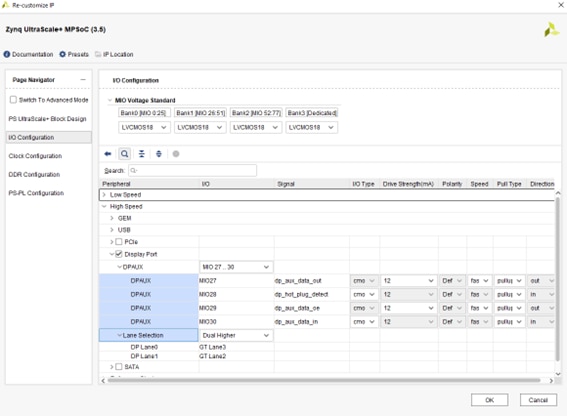Viewport: 567px width, 416px height.
Task: Open Lane Selection Dual Higher dropdown
Action: click(236, 335)
